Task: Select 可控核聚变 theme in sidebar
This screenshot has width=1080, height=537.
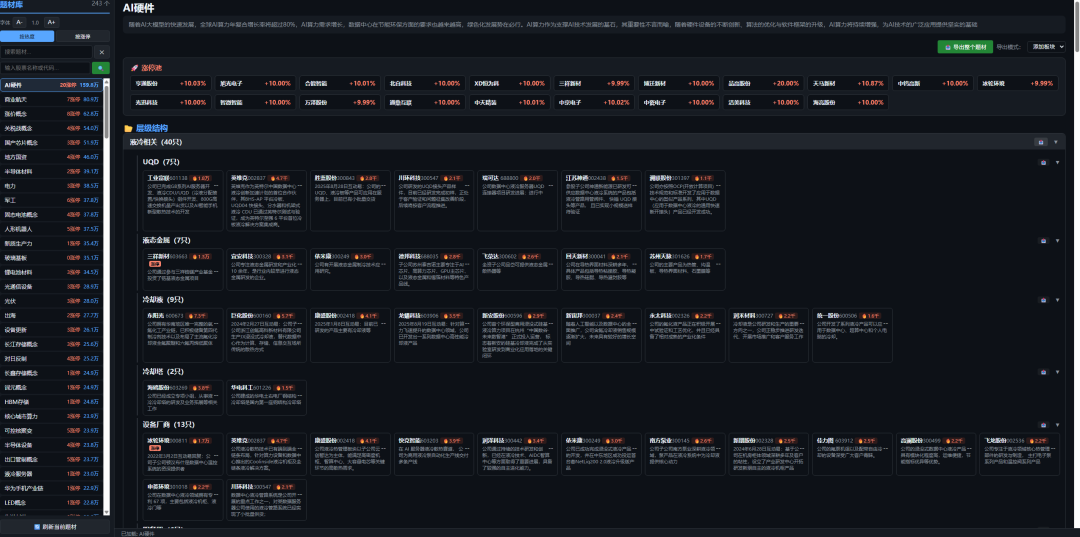Action: pos(52,430)
